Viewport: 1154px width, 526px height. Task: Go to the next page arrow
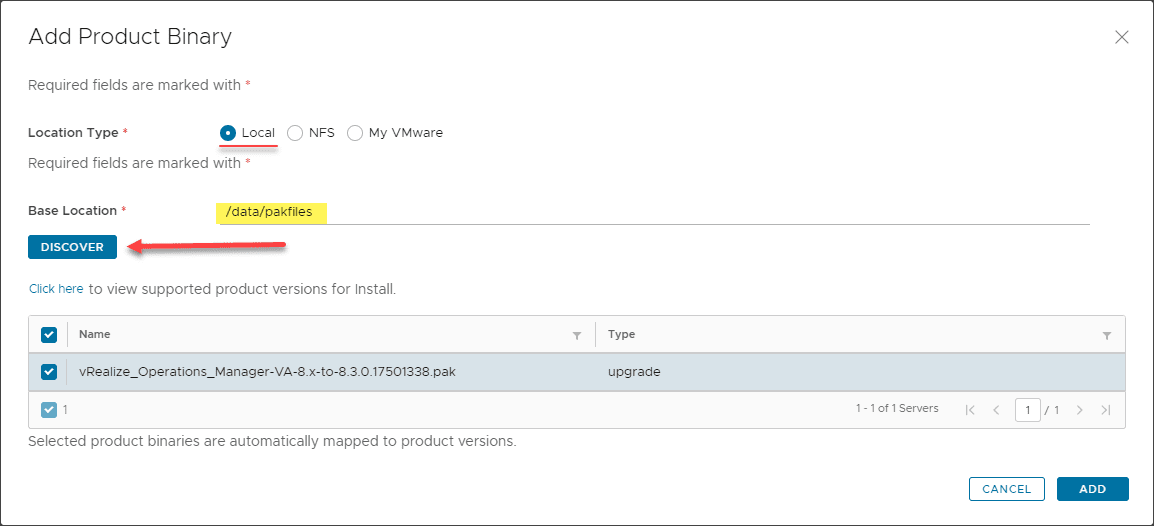[x=1080, y=410]
